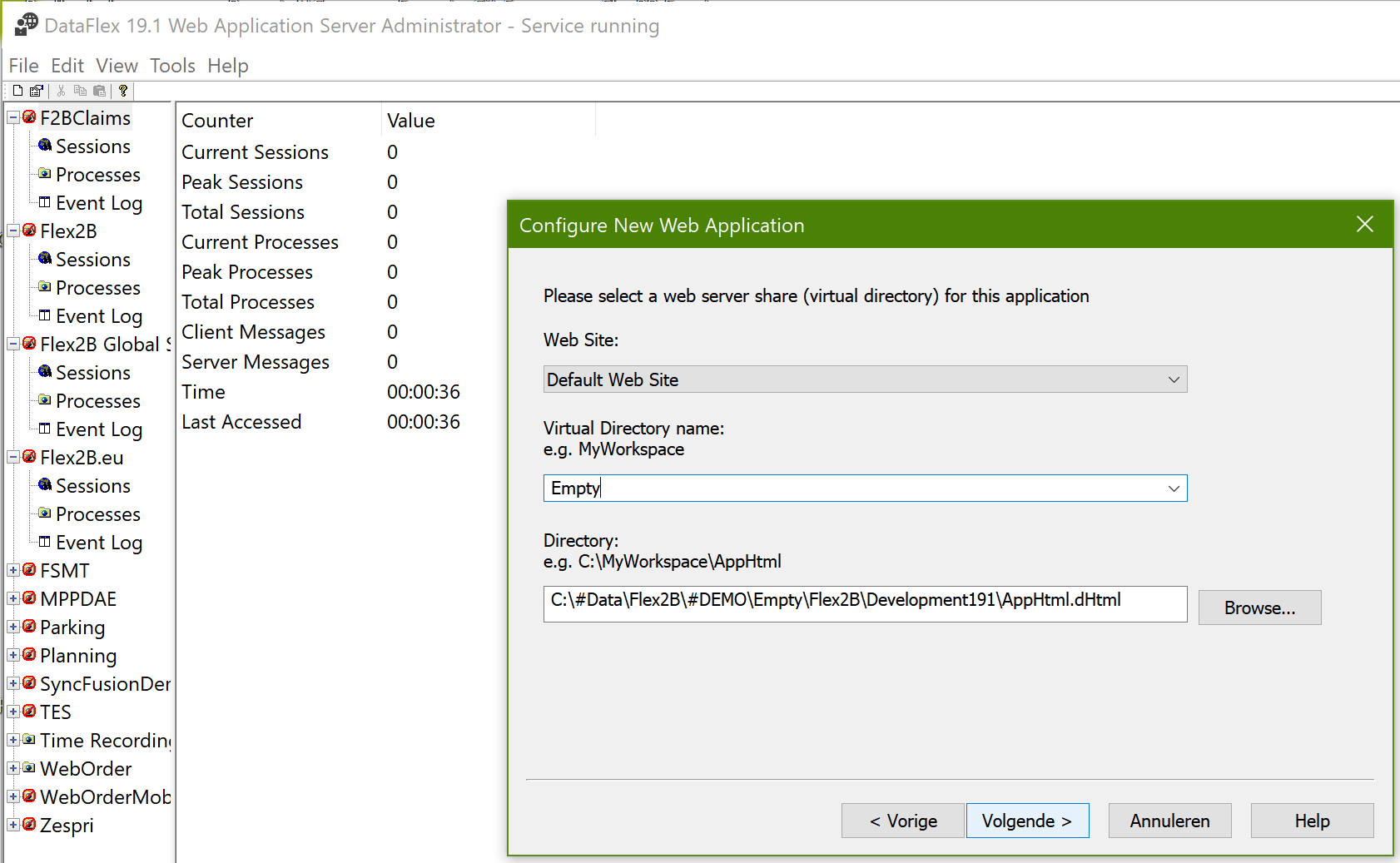Select the Flex2B Global application icon

click(x=29, y=344)
